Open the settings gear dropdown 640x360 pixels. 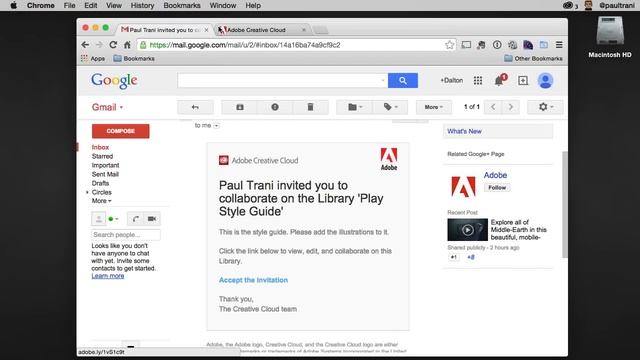(x=545, y=107)
